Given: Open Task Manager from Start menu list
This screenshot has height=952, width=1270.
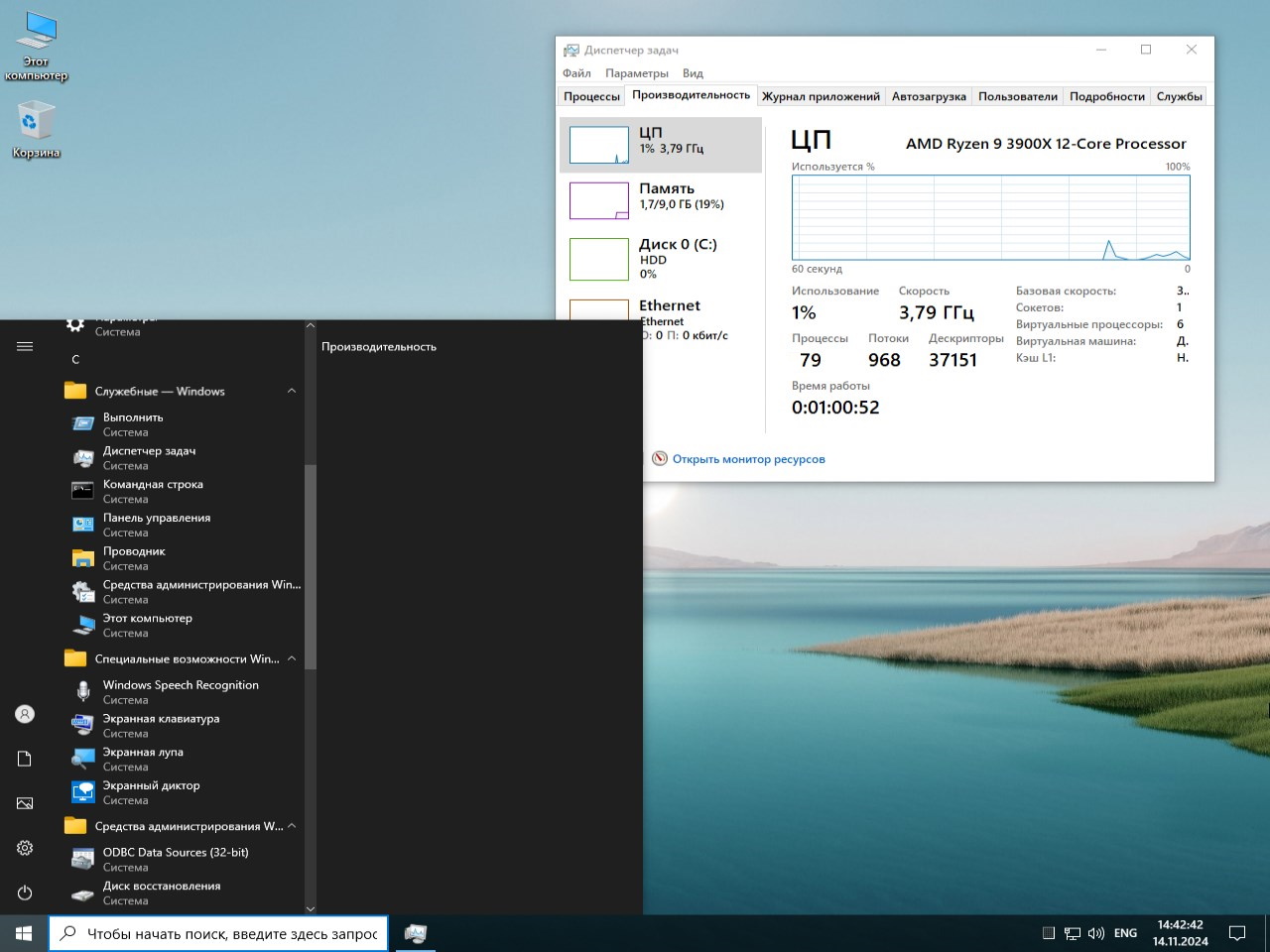Looking at the screenshot, I should (149, 457).
